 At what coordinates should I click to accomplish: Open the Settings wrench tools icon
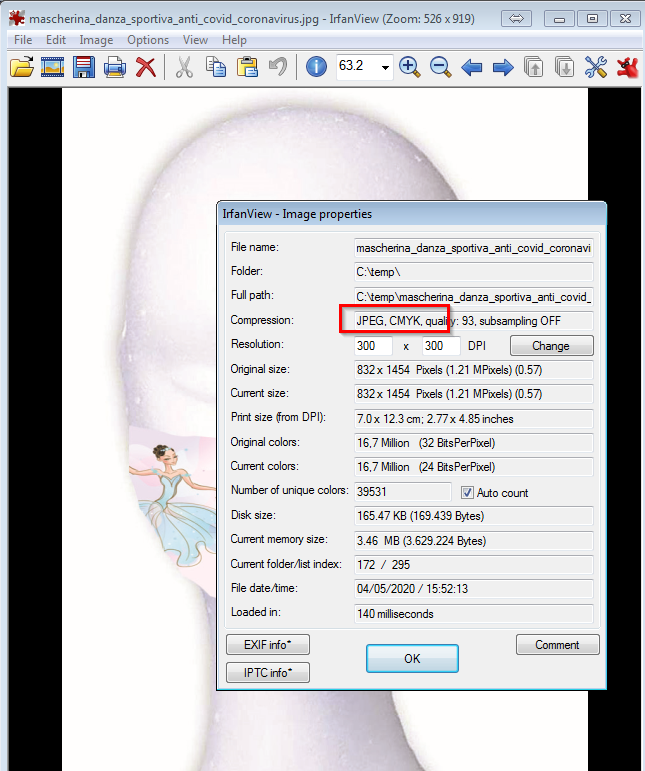tap(596, 67)
